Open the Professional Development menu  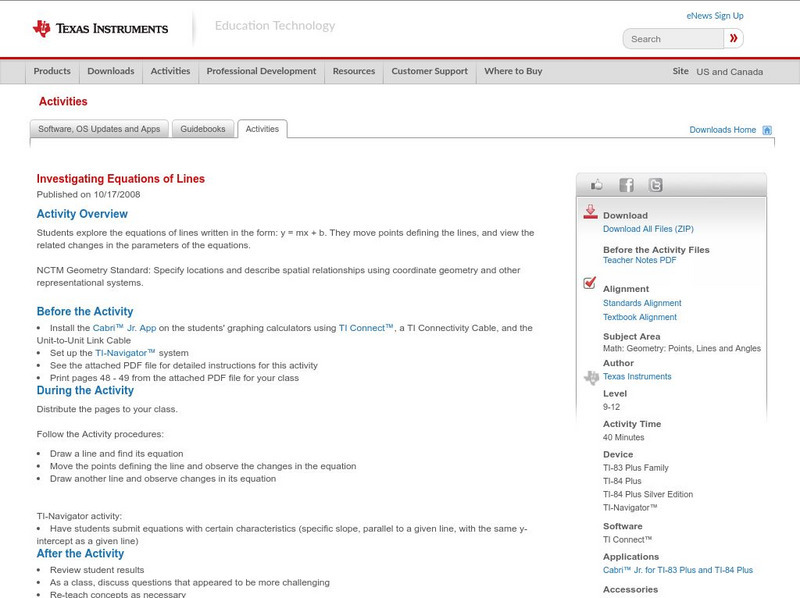coord(261,72)
